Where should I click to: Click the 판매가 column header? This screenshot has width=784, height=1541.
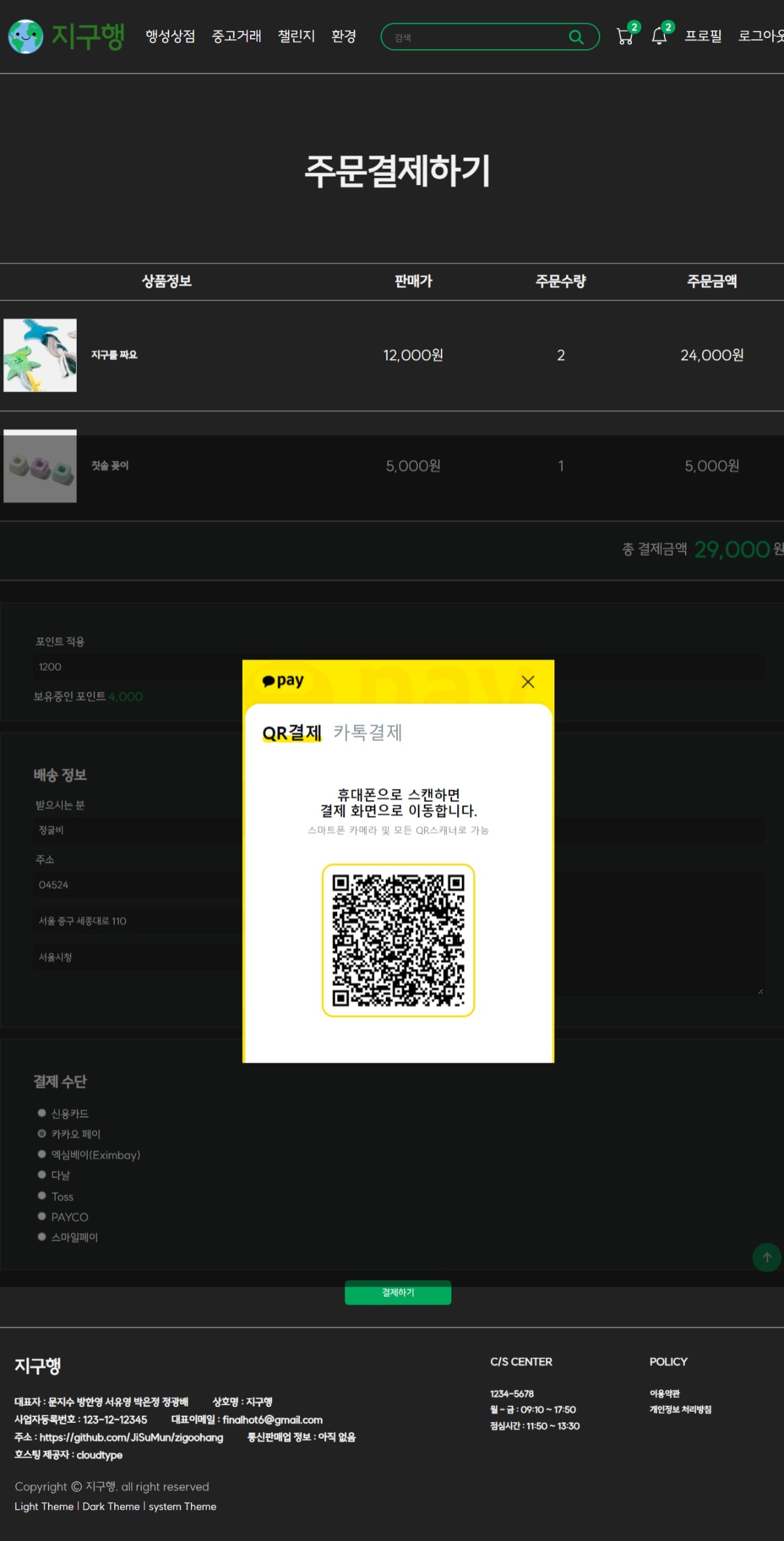pos(413,282)
